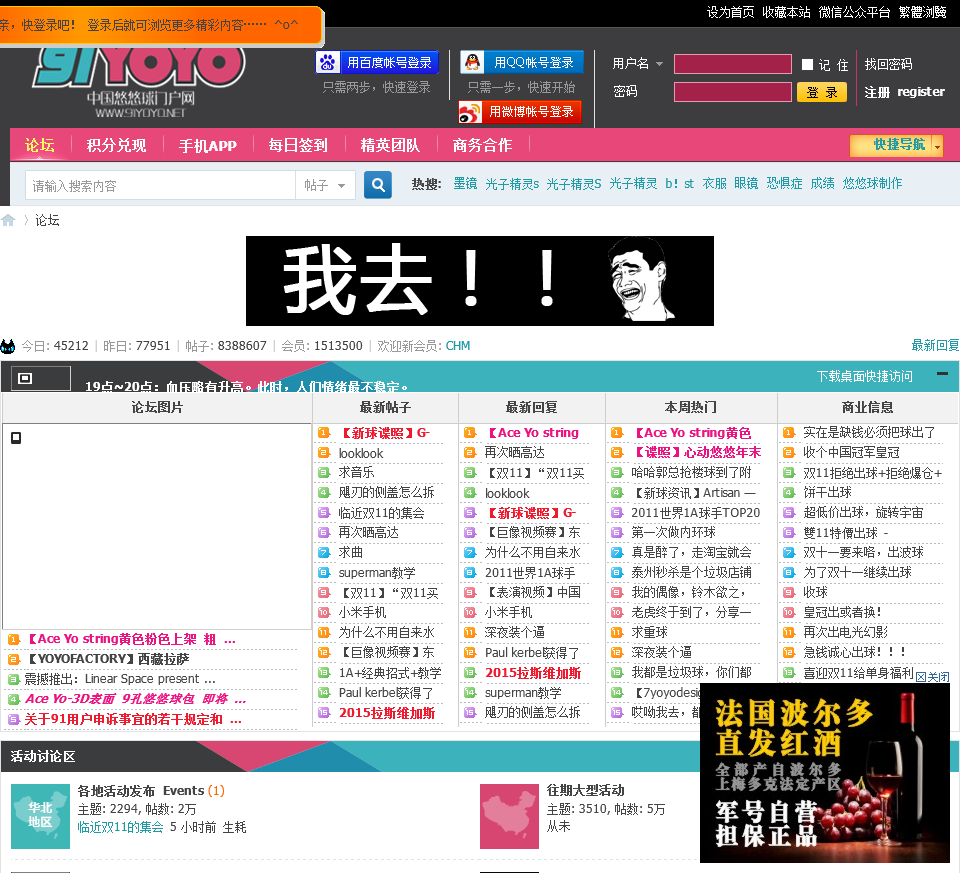
Task: Click hot search term 衣服
Action: pos(714,184)
